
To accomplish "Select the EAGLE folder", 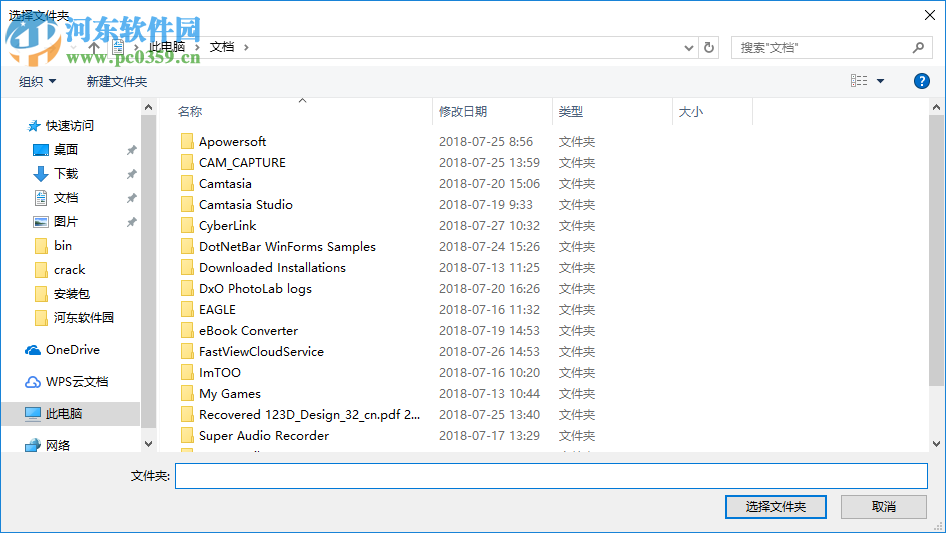I will tap(217, 310).
